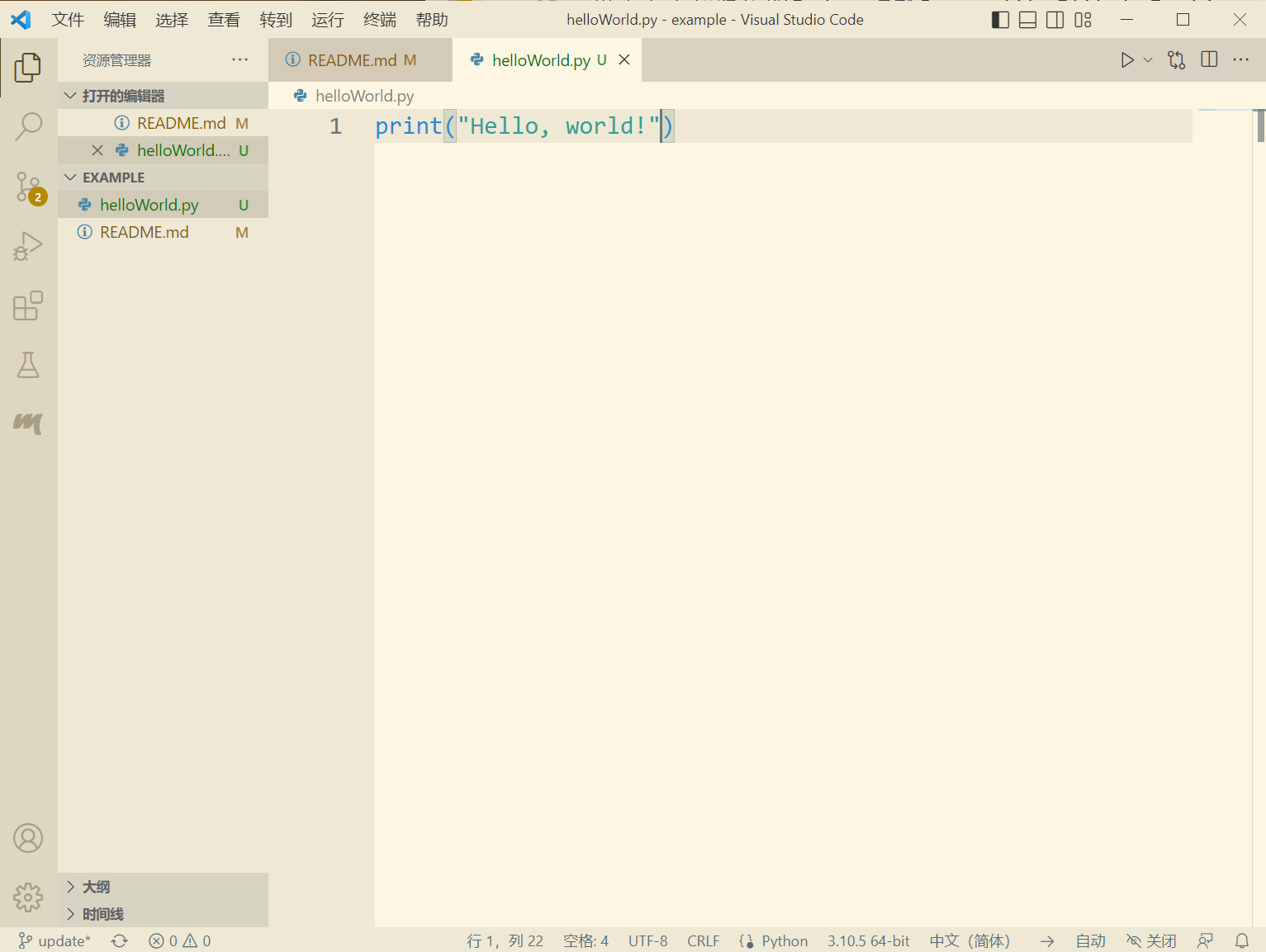Open the 运行 menu

coord(328,20)
